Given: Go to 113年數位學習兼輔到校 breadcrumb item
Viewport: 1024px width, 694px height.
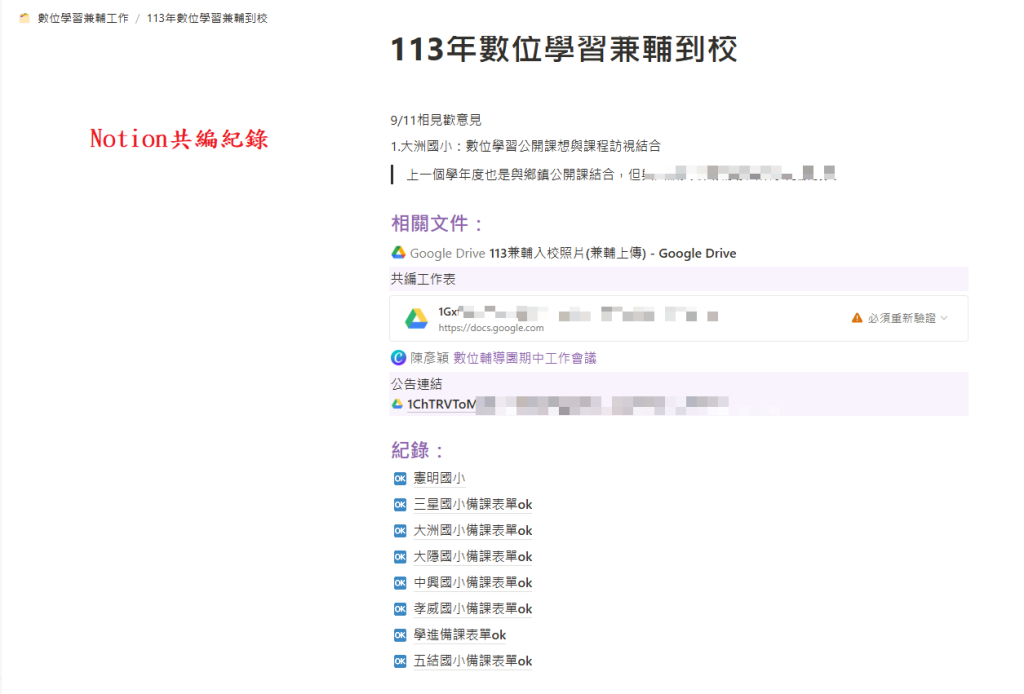Looking at the screenshot, I should (x=207, y=19).
